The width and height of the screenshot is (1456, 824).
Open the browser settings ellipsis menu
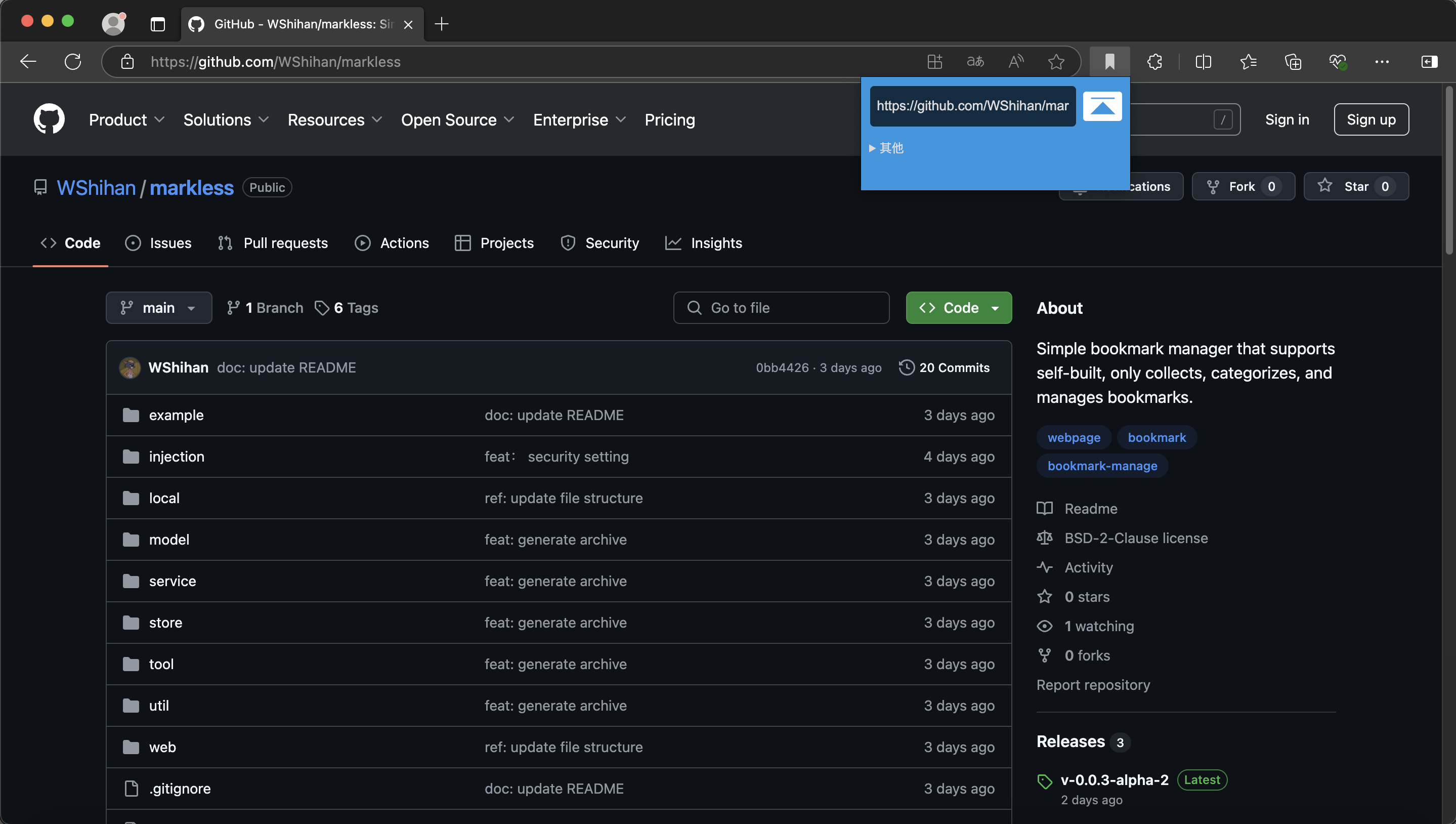click(1382, 61)
